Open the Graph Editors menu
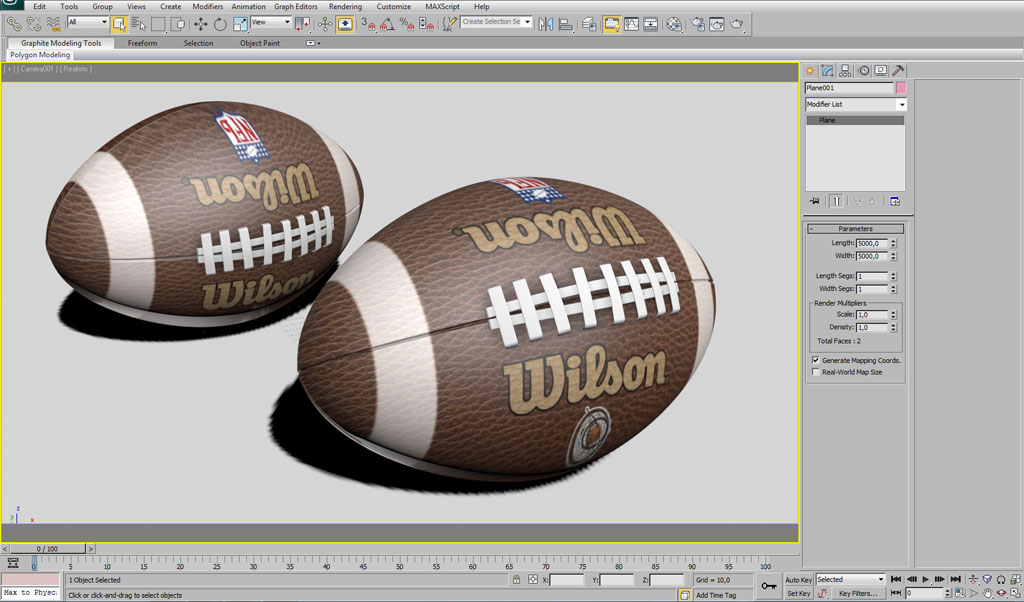The height and width of the screenshot is (602, 1024). [296, 7]
